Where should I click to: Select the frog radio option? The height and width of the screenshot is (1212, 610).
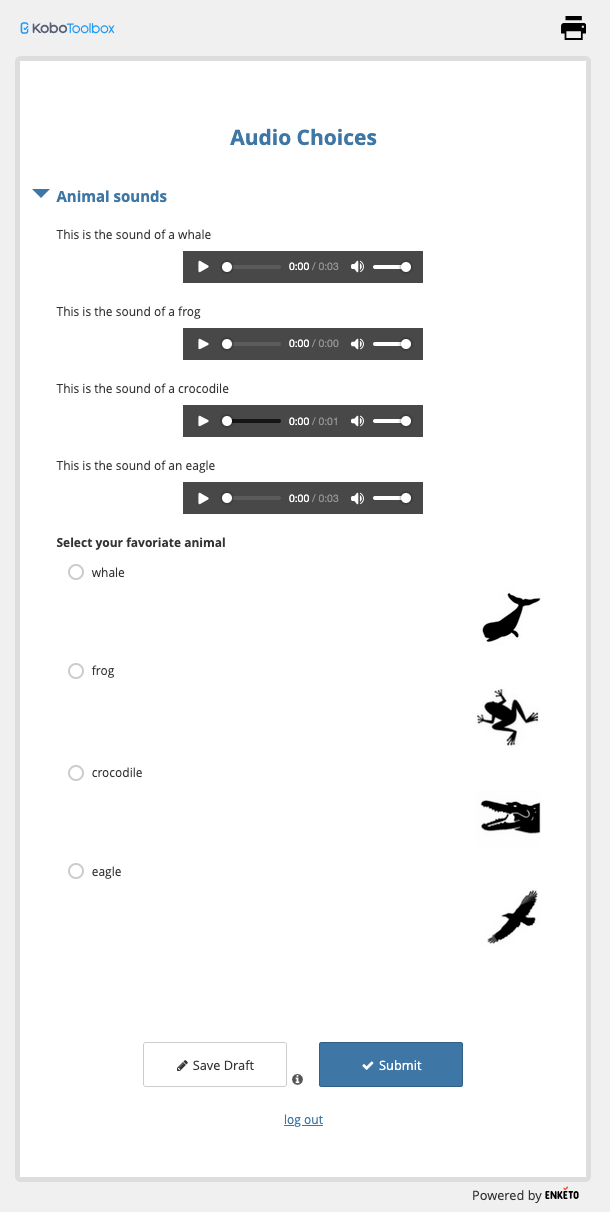tap(76, 670)
